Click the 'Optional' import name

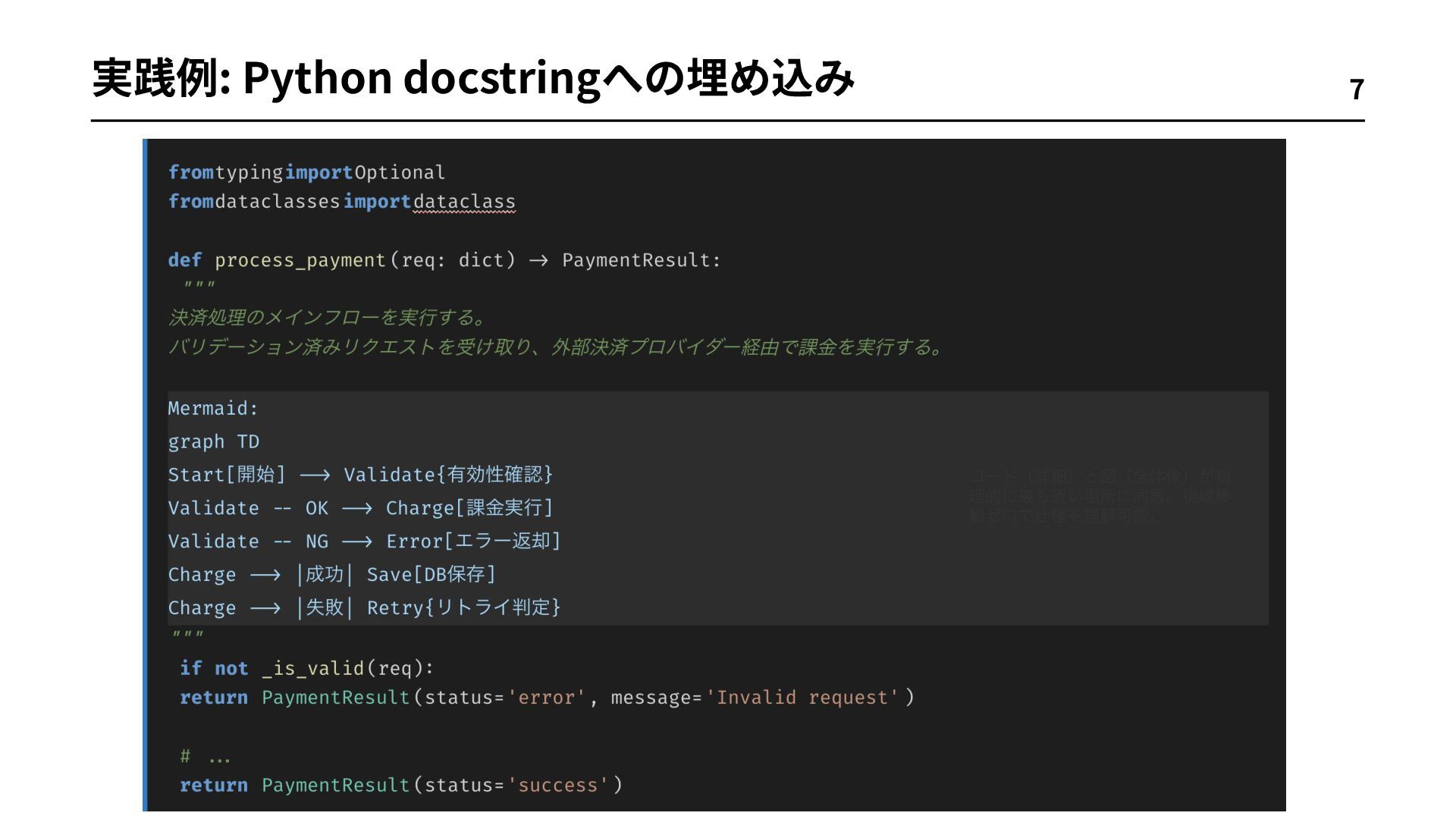(x=400, y=173)
